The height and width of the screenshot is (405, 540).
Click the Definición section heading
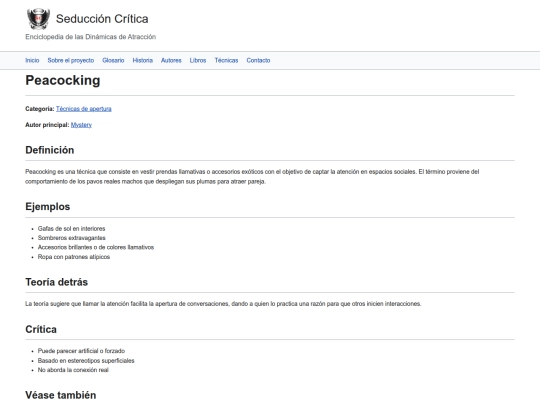pyautogui.click(x=50, y=150)
